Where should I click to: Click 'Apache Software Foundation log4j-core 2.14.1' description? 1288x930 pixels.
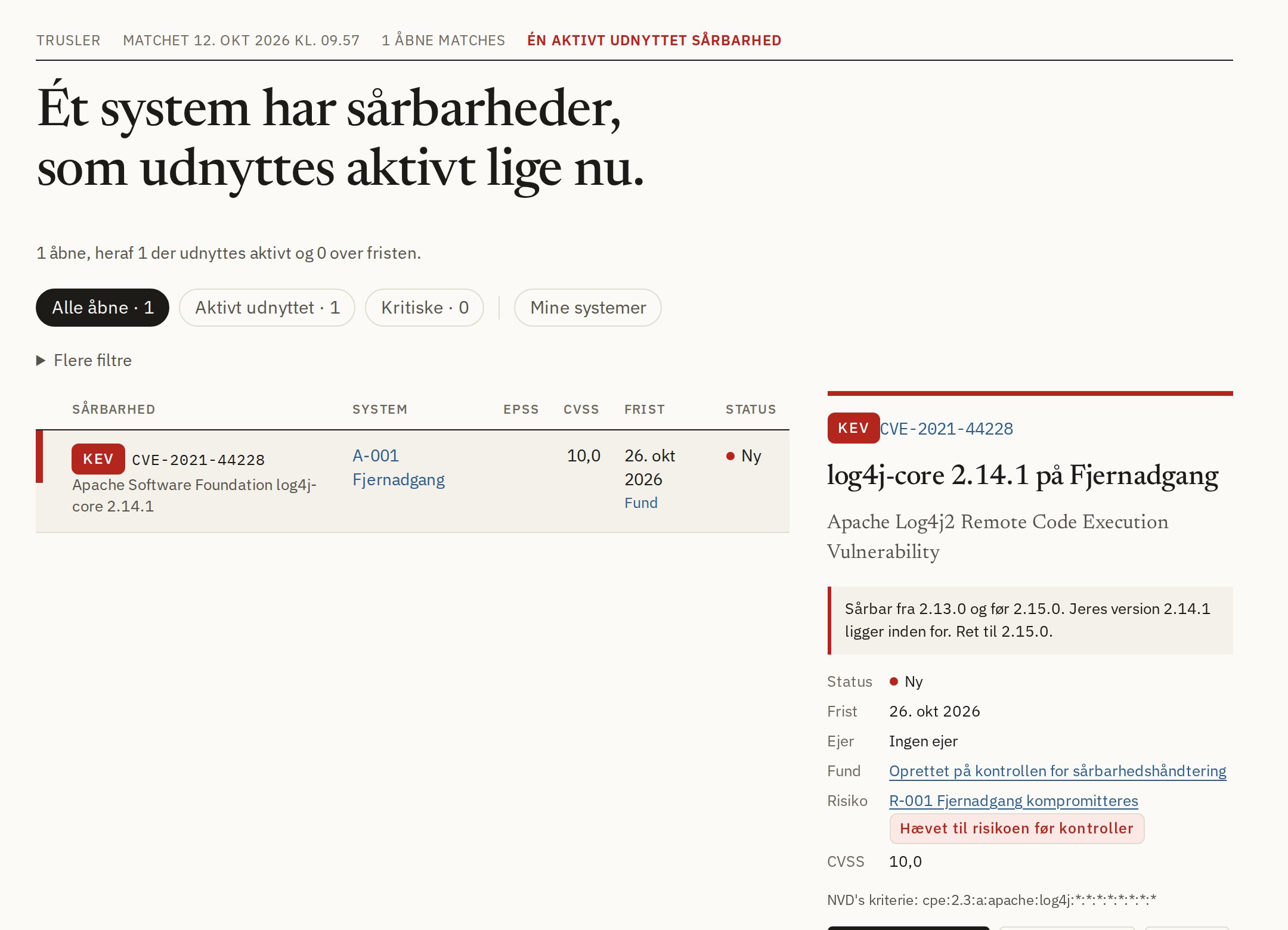pos(194,495)
